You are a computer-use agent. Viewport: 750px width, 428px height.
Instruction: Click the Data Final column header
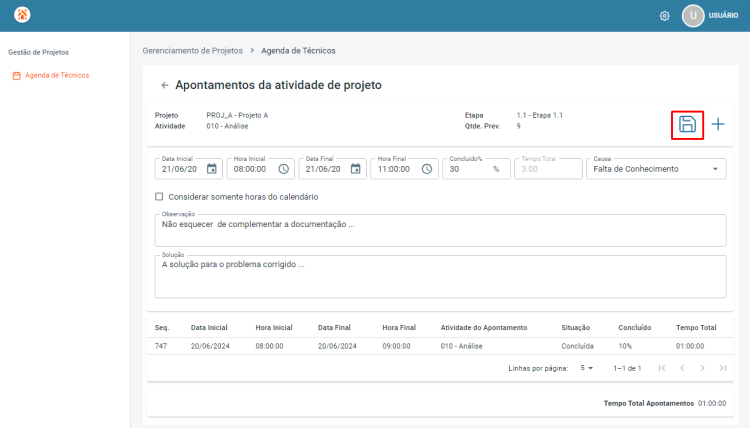click(x=334, y=328)
